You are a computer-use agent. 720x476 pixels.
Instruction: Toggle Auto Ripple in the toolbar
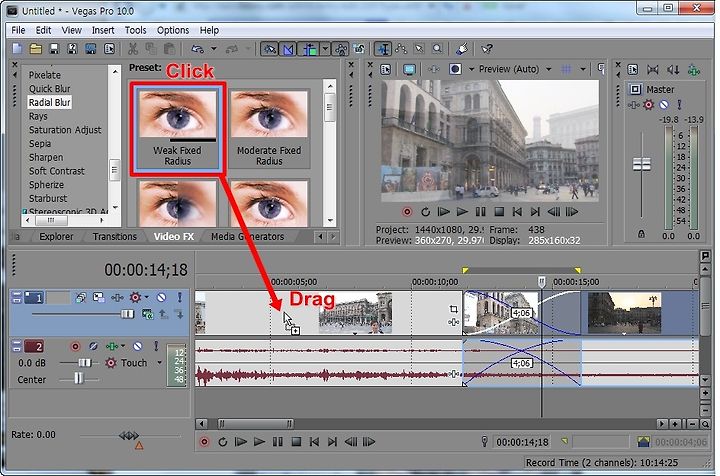pyautogui.click(x=310, y=49)
